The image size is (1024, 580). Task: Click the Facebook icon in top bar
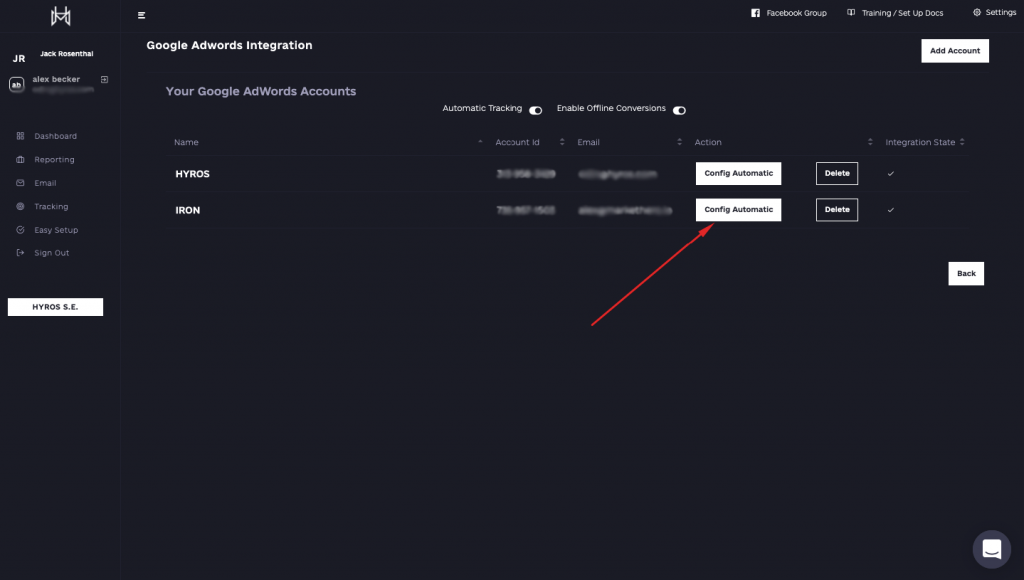[x=755, y=13]
